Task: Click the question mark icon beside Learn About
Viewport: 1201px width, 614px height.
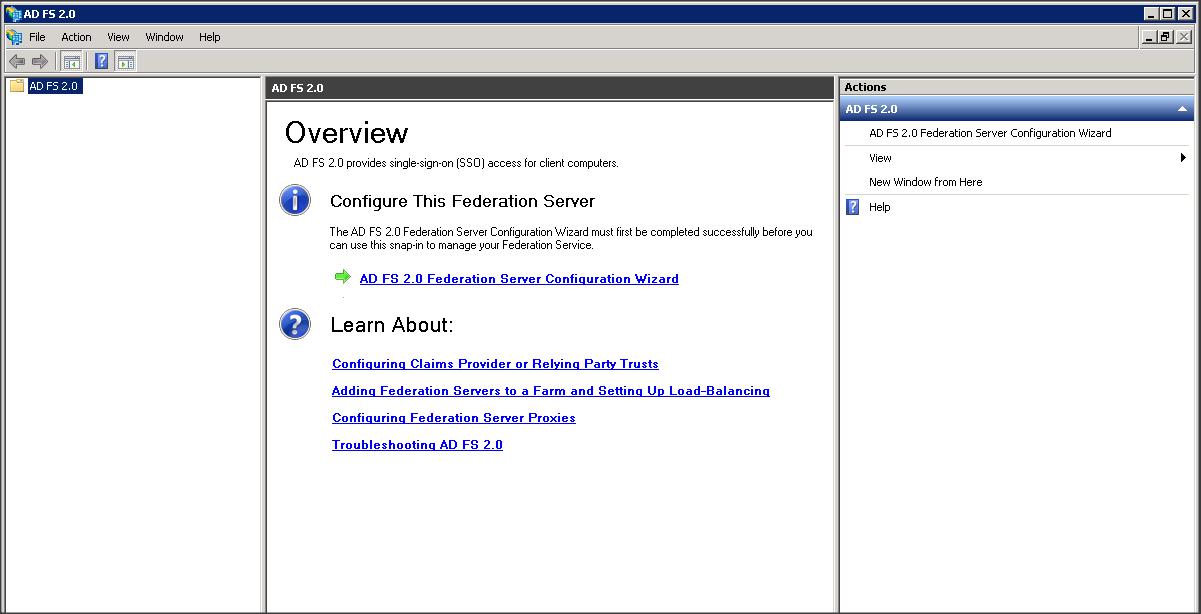Action: tap(295, 324)
